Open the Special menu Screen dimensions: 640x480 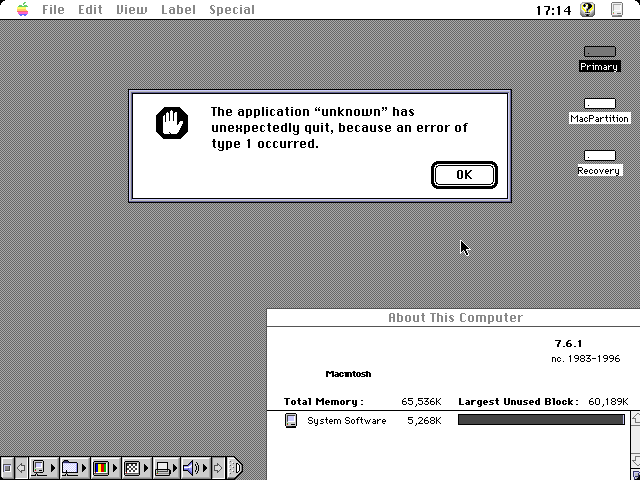pyautogui.click(x=232, y=9)
